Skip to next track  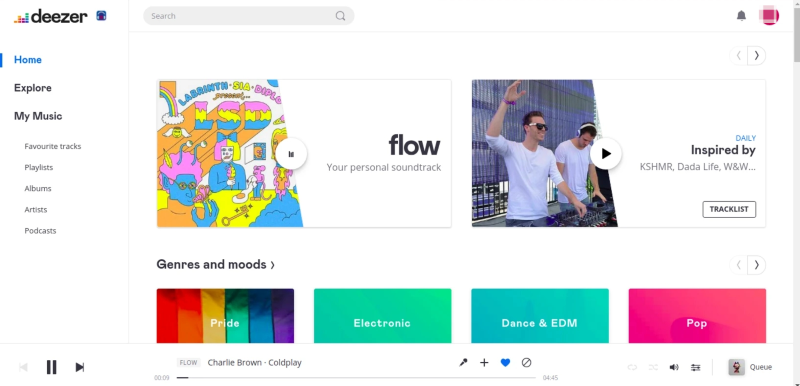80,367
